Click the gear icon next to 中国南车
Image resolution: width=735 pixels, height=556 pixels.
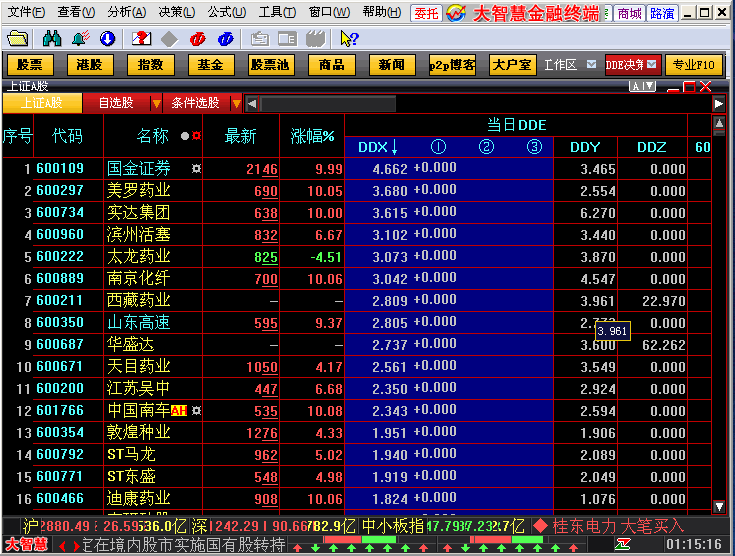(x=196, y=411)
